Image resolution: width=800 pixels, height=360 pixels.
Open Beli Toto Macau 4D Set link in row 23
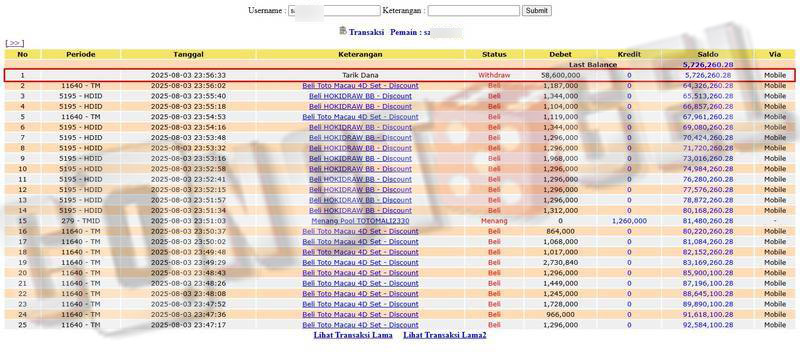(x=360, y=304)
